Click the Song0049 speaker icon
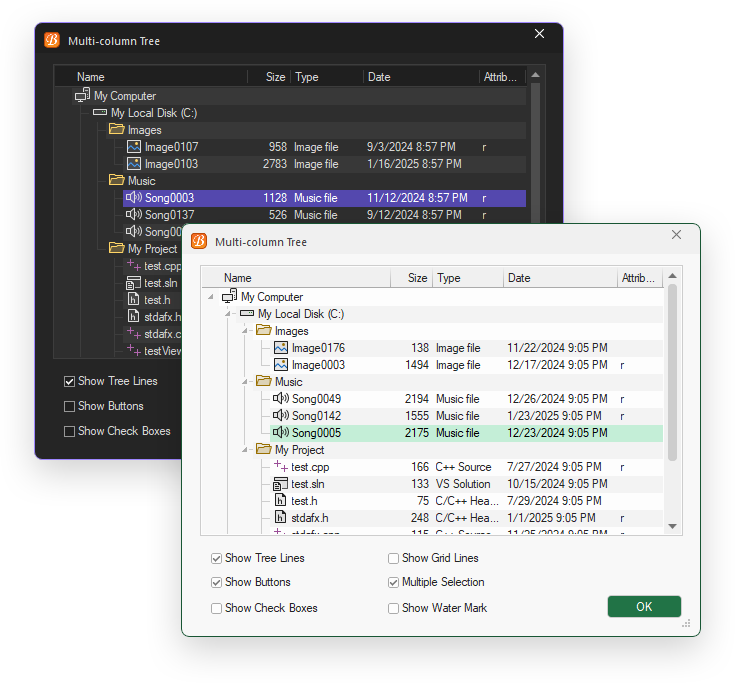735x683 pixels. click(x=281, y=398)
